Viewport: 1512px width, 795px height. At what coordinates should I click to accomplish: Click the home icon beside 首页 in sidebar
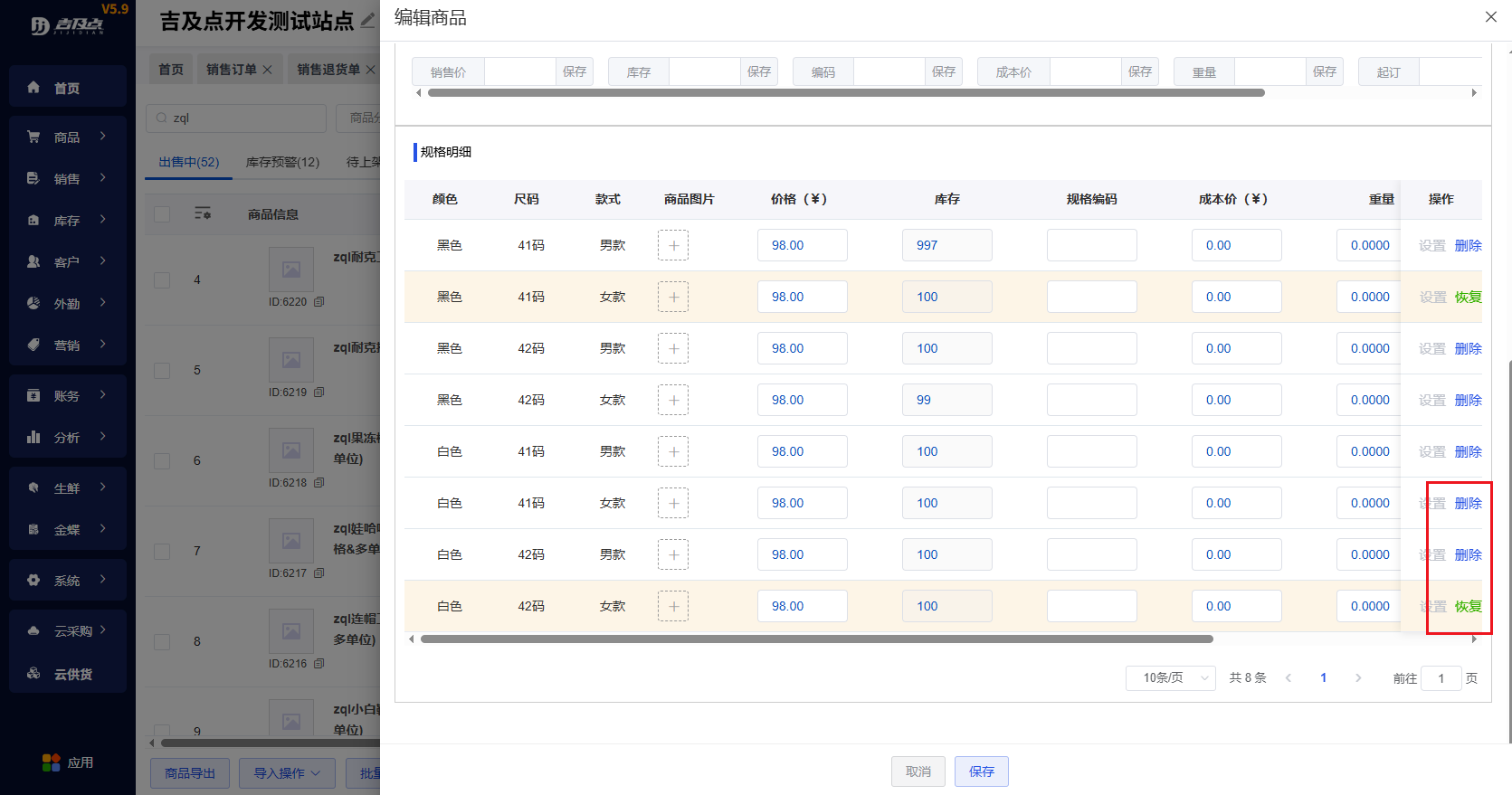[x=33, y=88]
